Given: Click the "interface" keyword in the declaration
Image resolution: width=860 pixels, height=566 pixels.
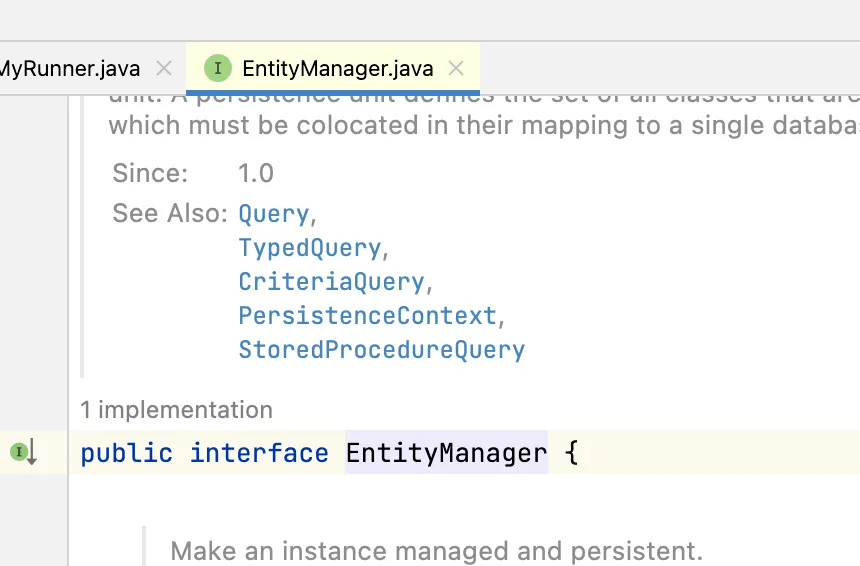Looking at the screenshot, I should [x=259, y=454].
